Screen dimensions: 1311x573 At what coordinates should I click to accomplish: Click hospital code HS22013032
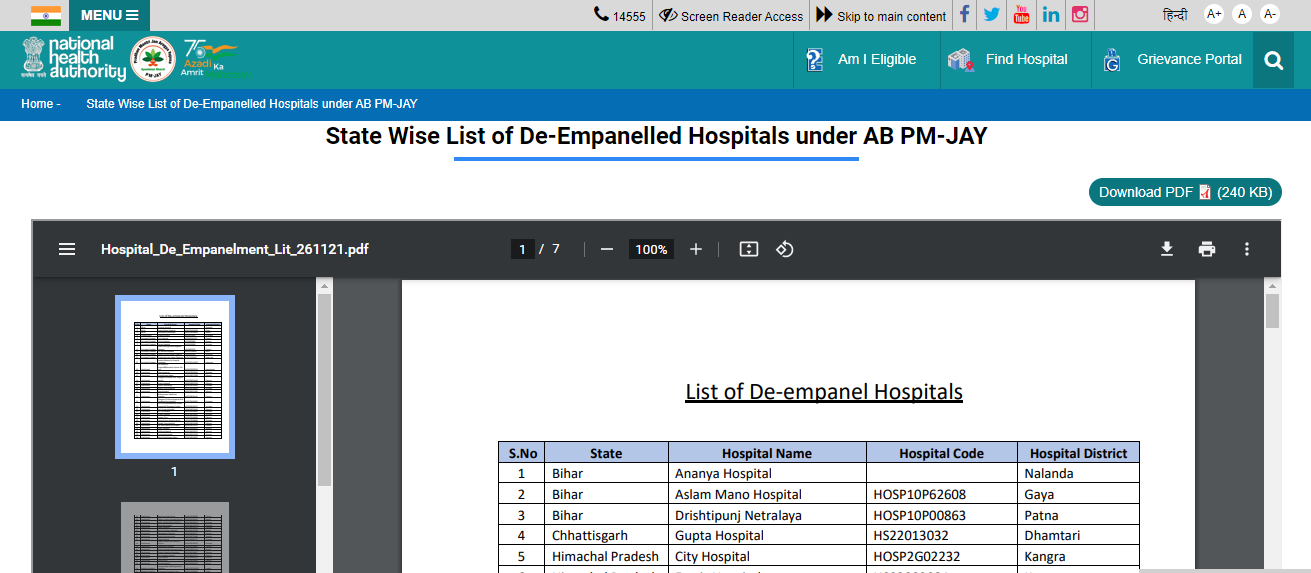pyautogui.click(x=911, y=535)
